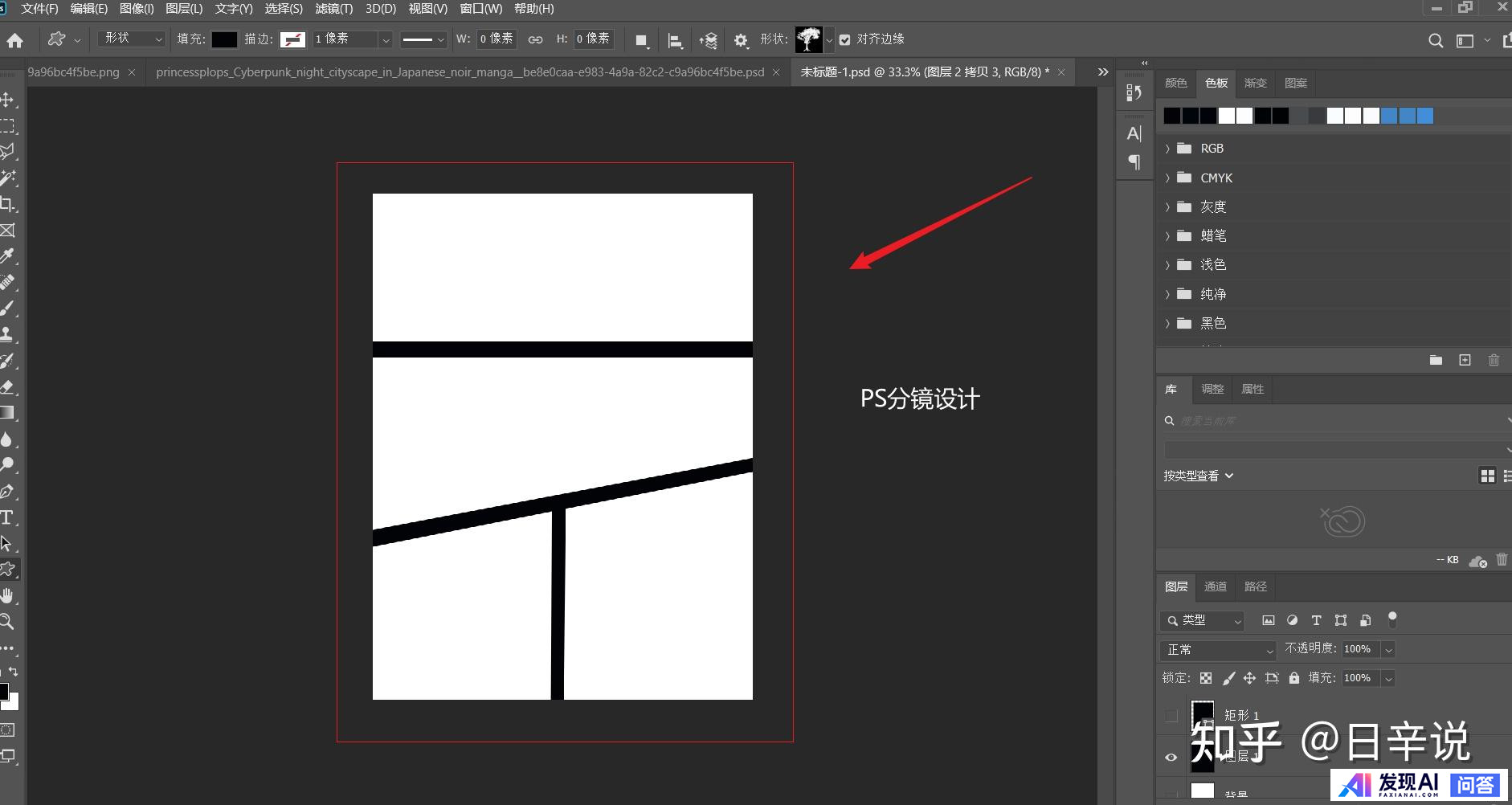Click the W width input field
The height and width of the screenshot is (805, 1512).
496,39
